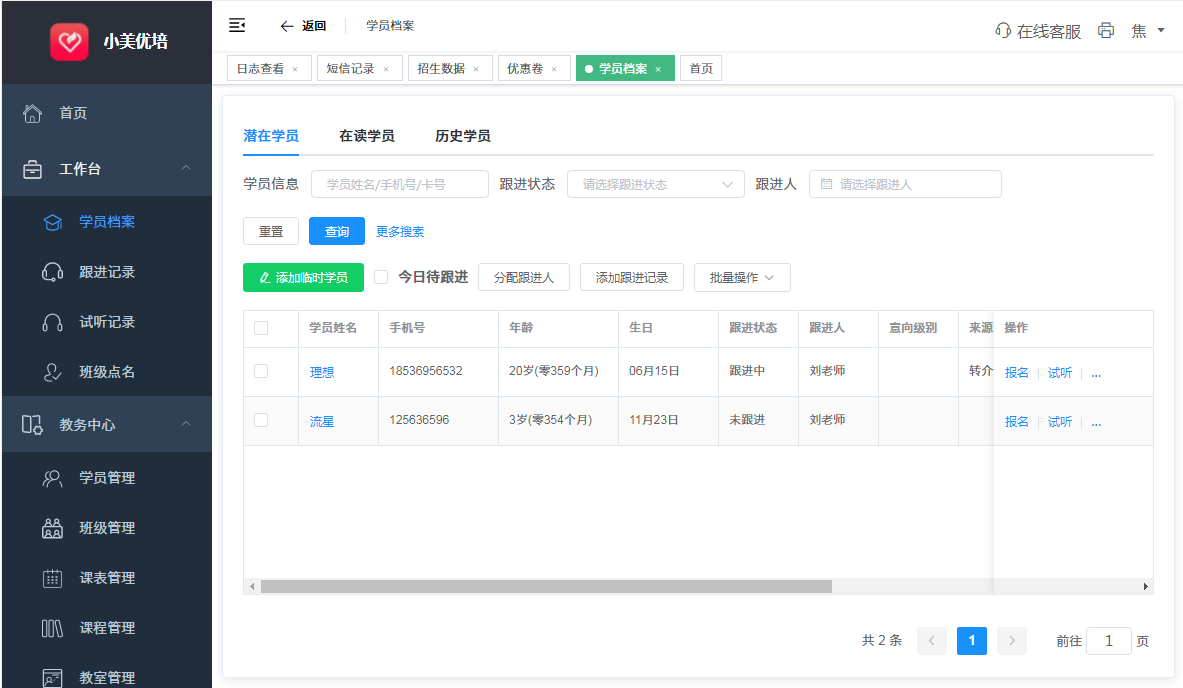The image size is (1183, 688).
Task: Select 班级点名 icon in sidebar
Action: (53, 372)
